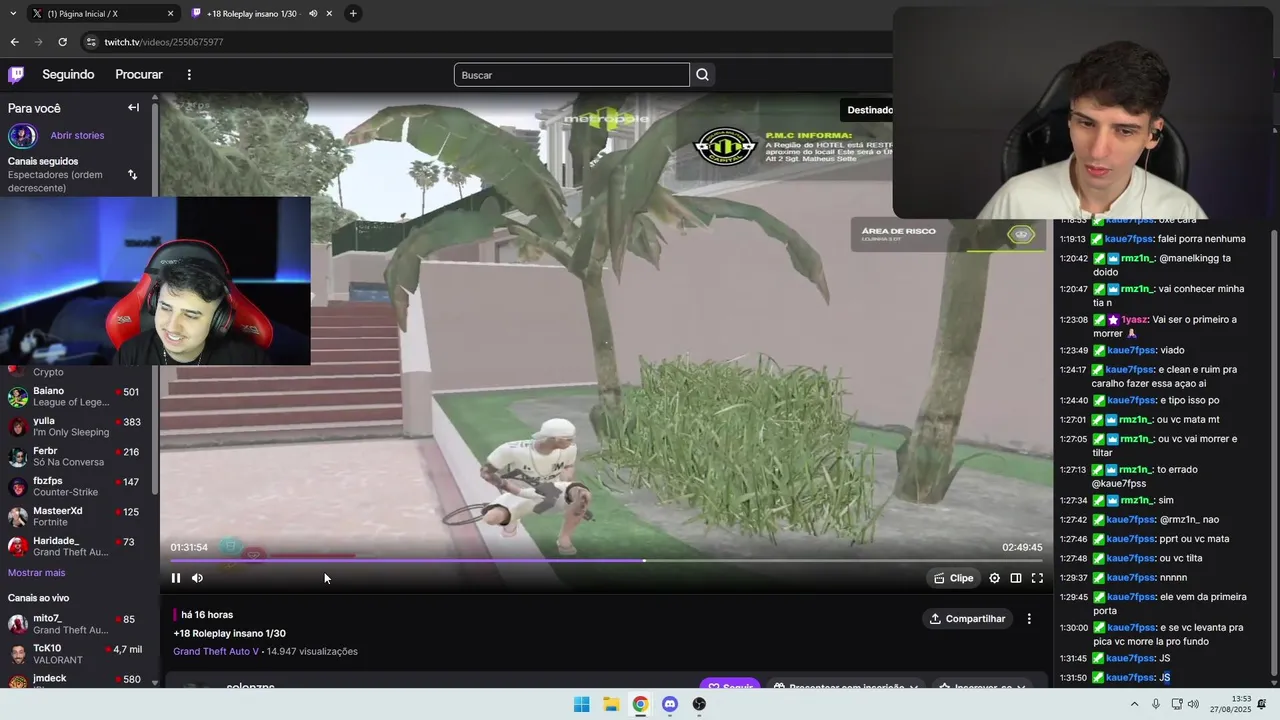Open Grand Theft Auto V category link
The height and width of the screenshot is (720, 1280).
pyautogui.click(x=216, y=652)
